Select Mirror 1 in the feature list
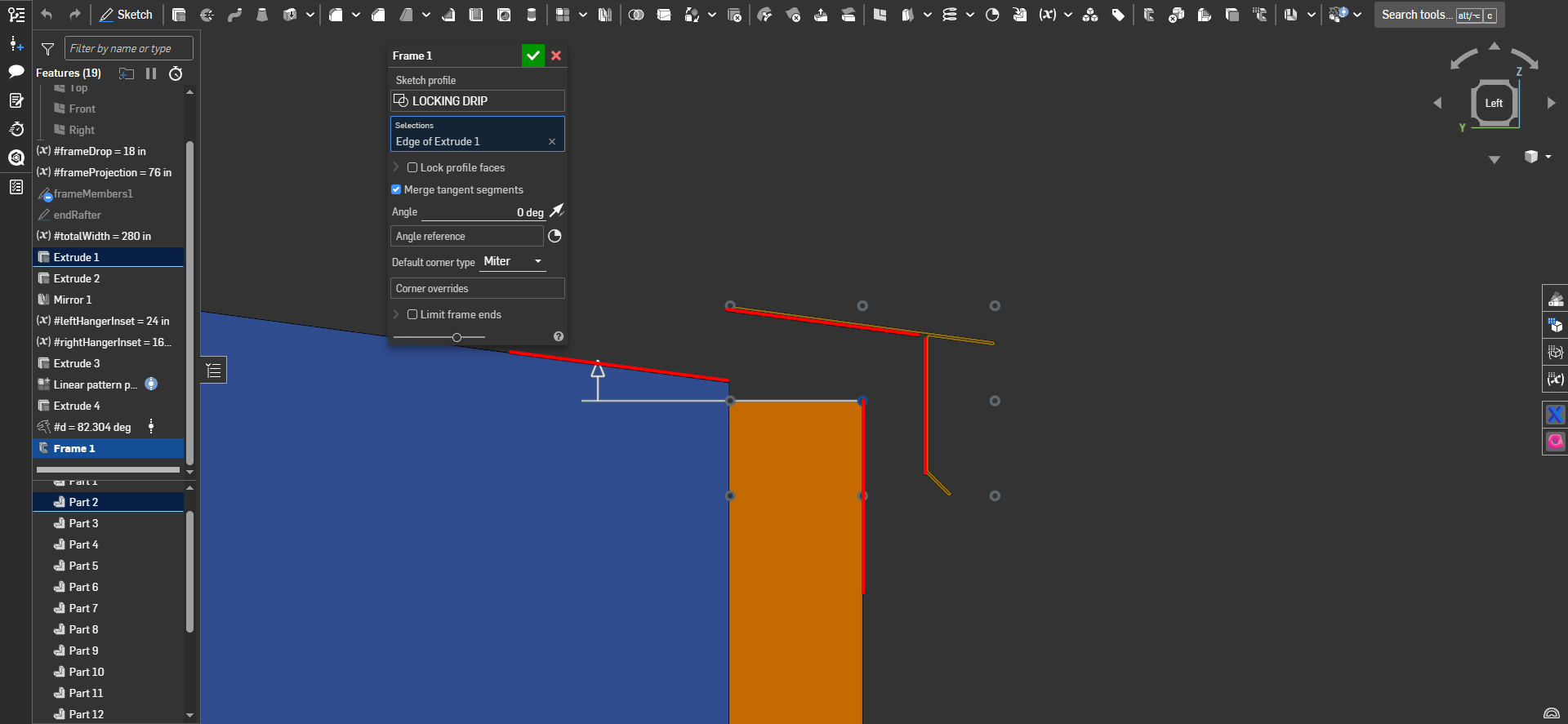Image resolution: width=1568 pixels, height=724 pixels. point(109,300)
